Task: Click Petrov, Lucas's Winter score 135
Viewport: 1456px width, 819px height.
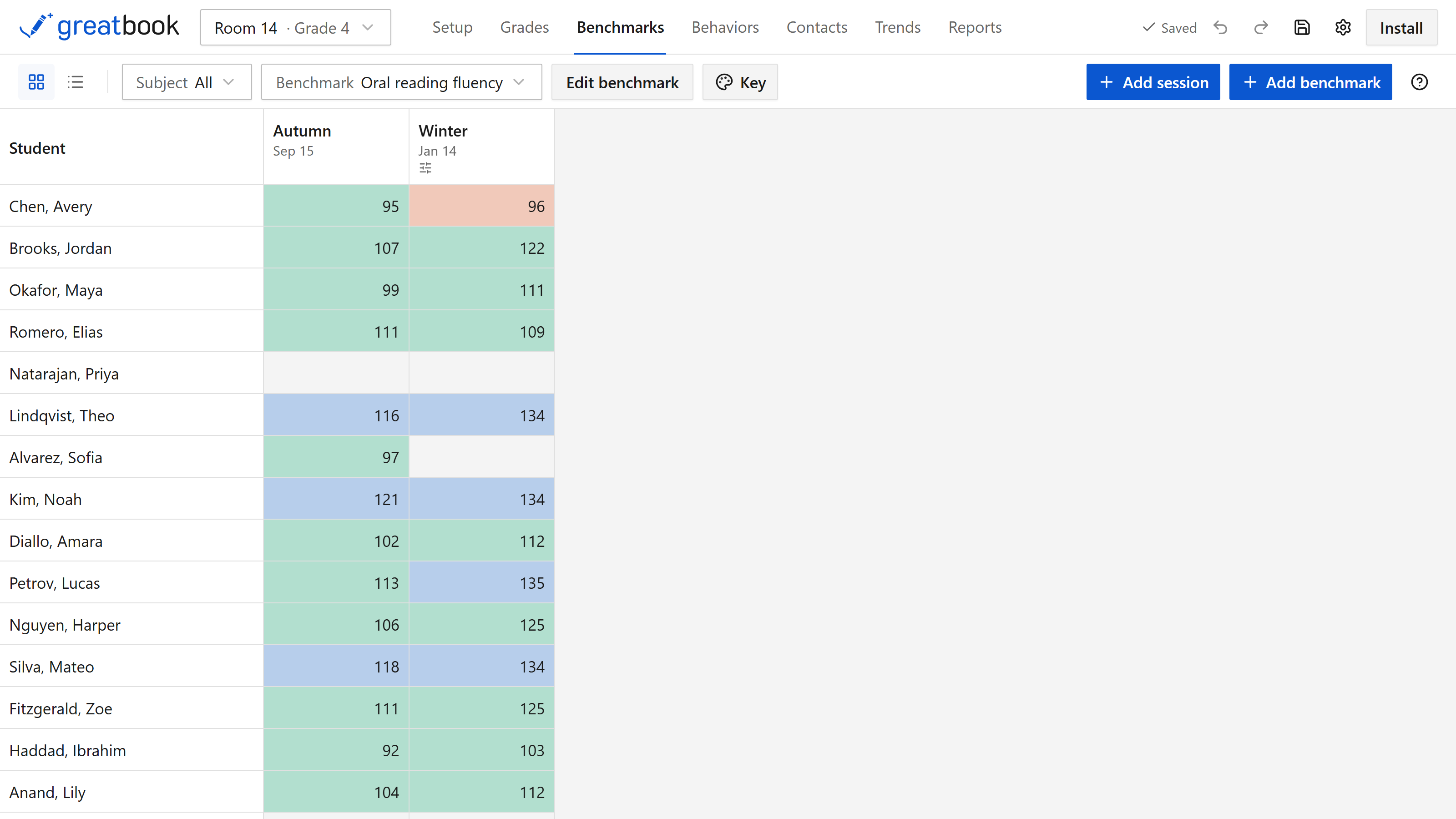Action: [481, 582]
